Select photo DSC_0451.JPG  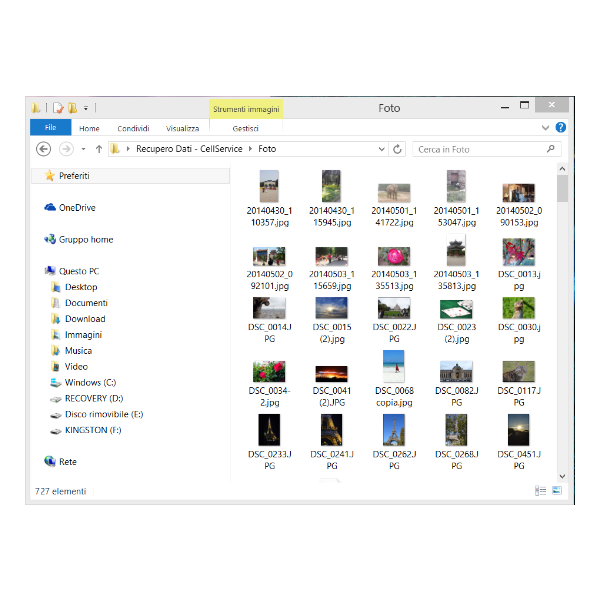click(519, 442)
